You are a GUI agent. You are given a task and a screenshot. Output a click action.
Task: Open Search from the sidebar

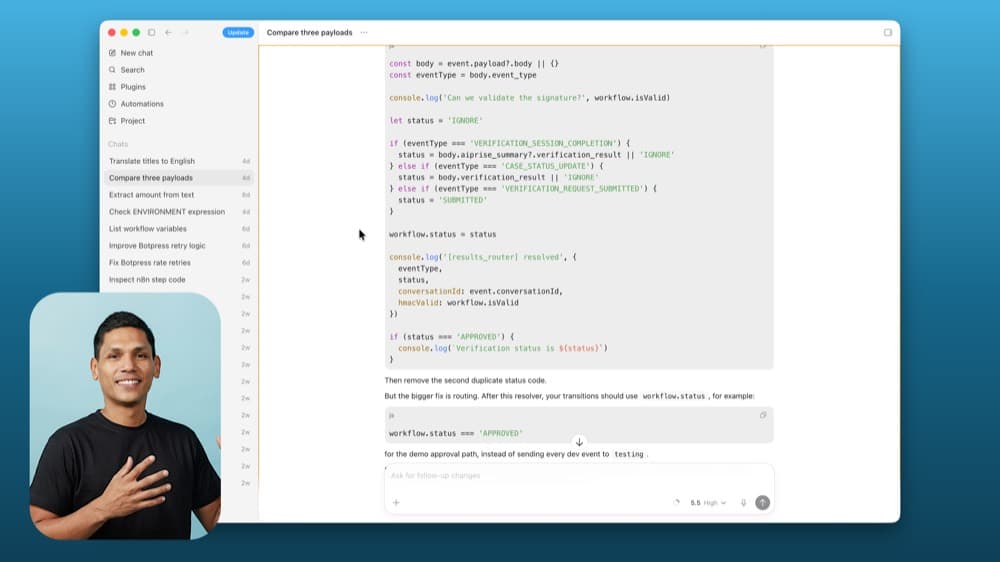coord(132,70)
